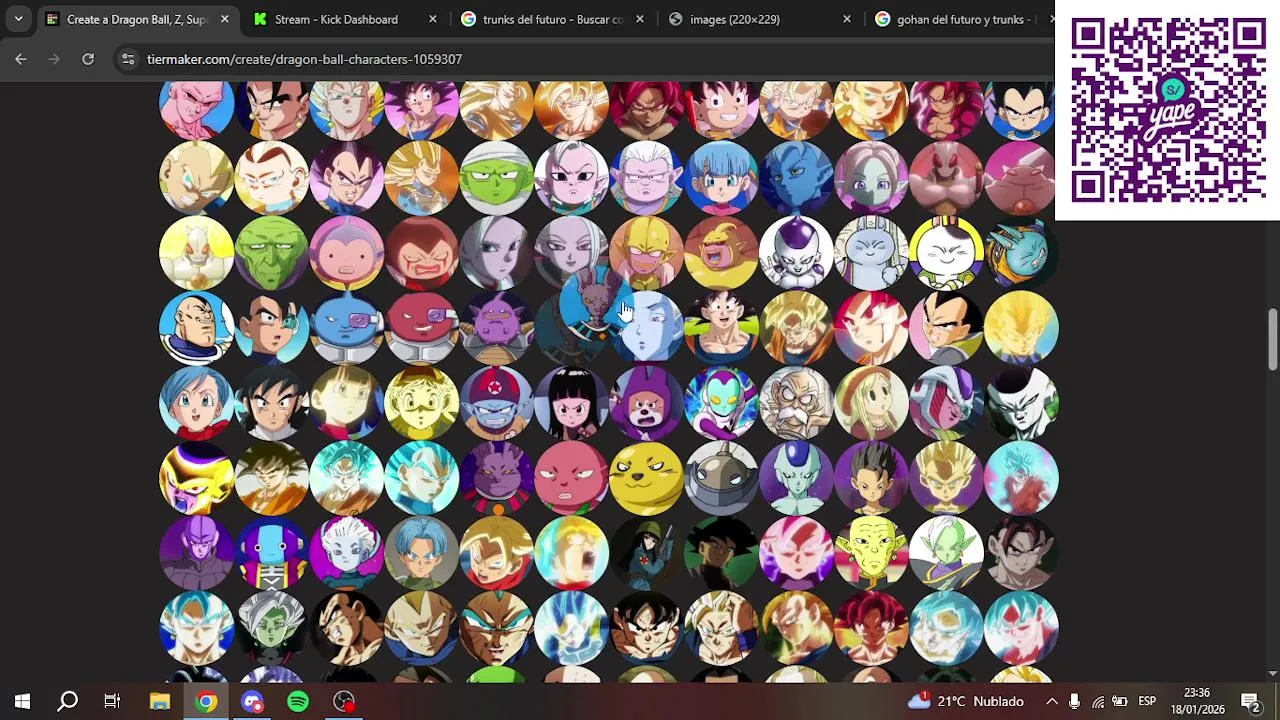Open OBS Studio from the taskbar

pos(344,701)
